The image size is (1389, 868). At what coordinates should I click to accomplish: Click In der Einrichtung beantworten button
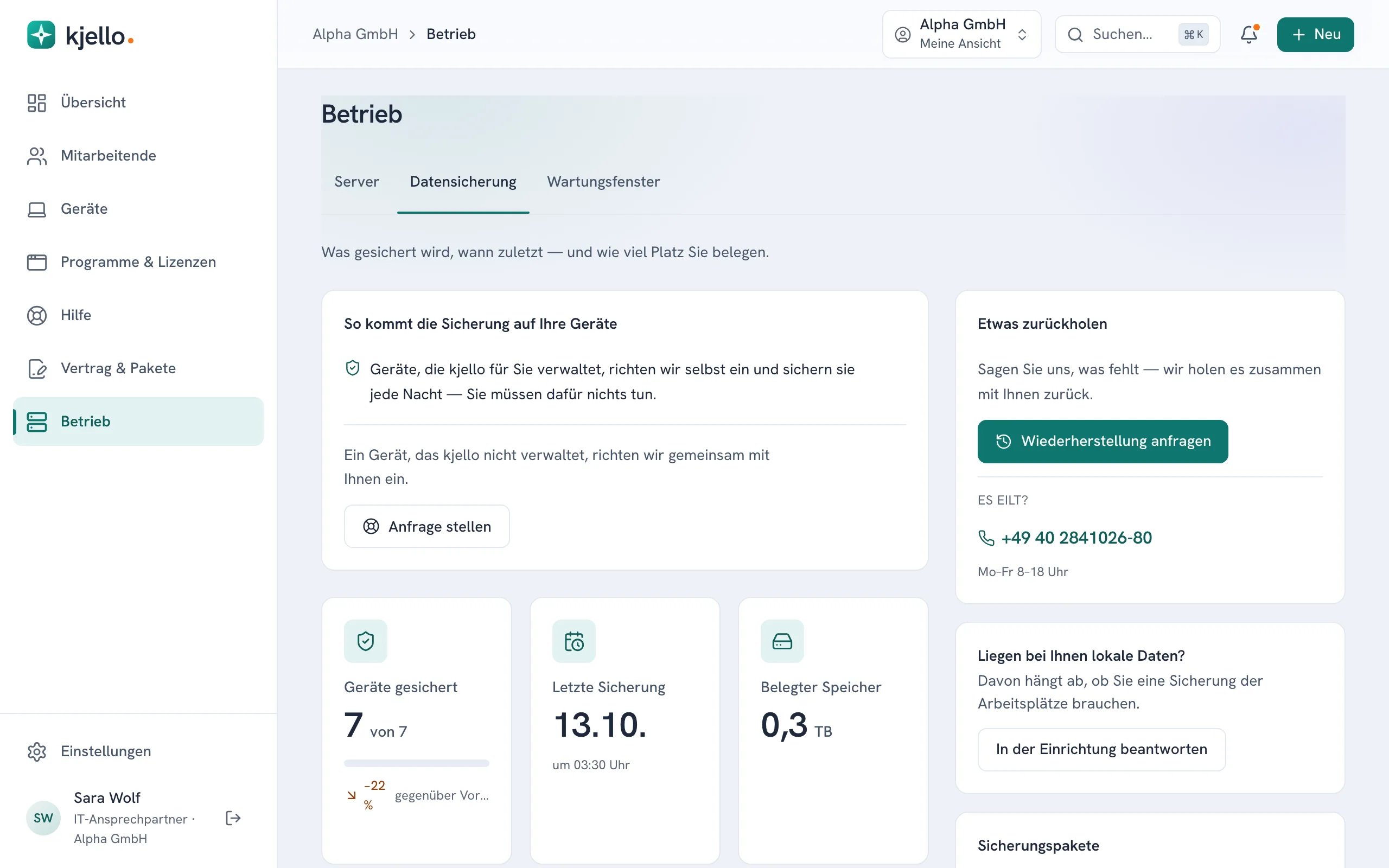point(1101,750)
